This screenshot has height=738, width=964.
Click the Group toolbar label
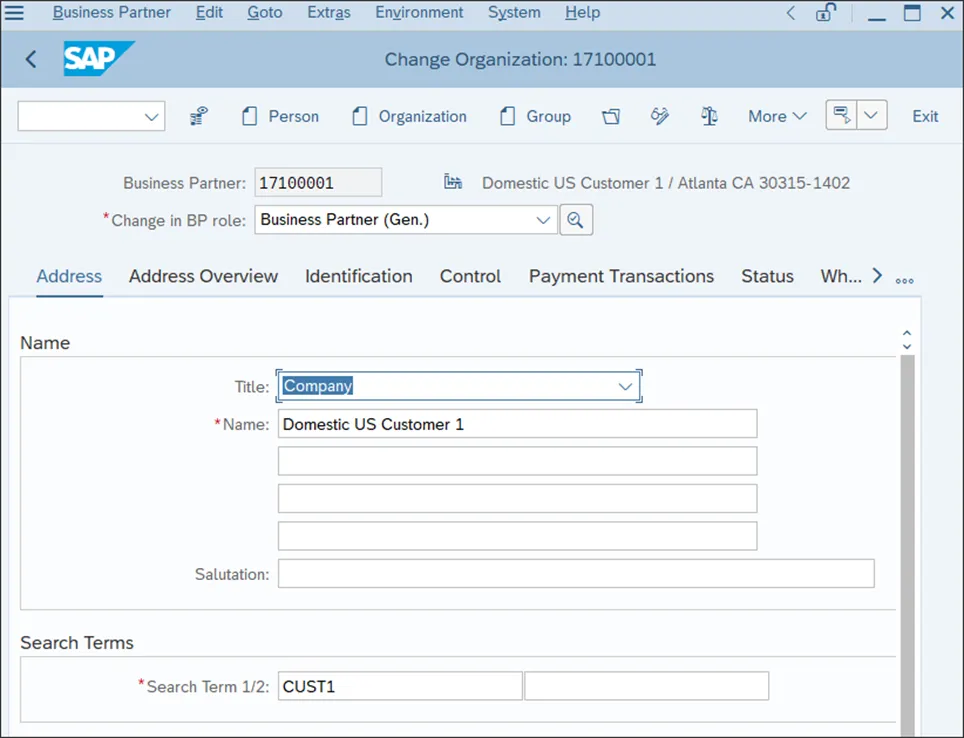pyautogui.click(x=548, y=116)
